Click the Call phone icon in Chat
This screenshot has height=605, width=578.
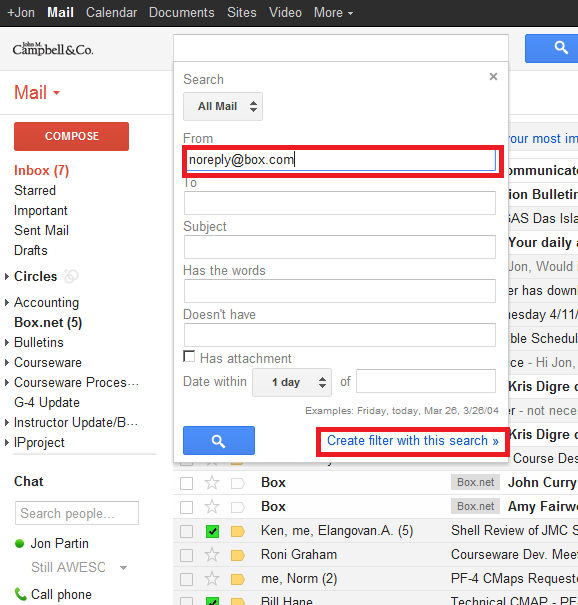tap(20, 594)
